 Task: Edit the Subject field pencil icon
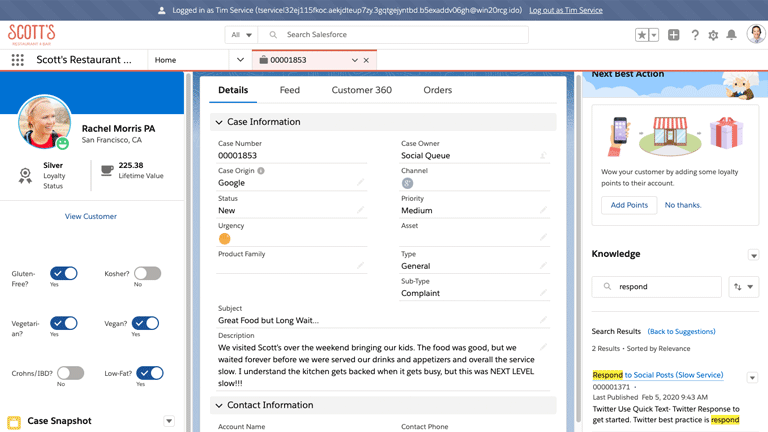(543, 320)
